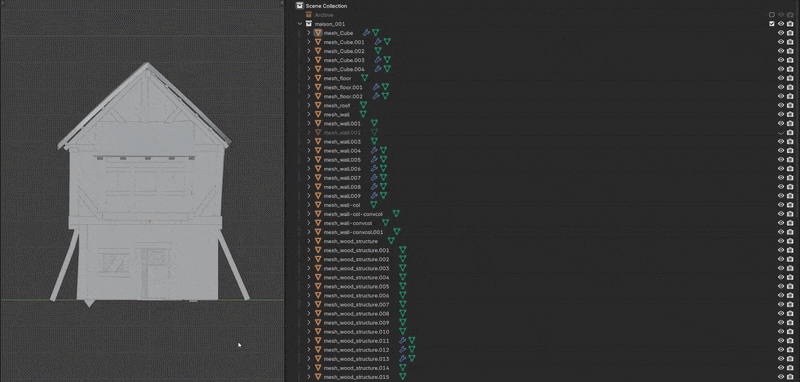The image size is (800, 382).
Task: Disable render camera icon for mesh_roof
Action: pos(790,105)
